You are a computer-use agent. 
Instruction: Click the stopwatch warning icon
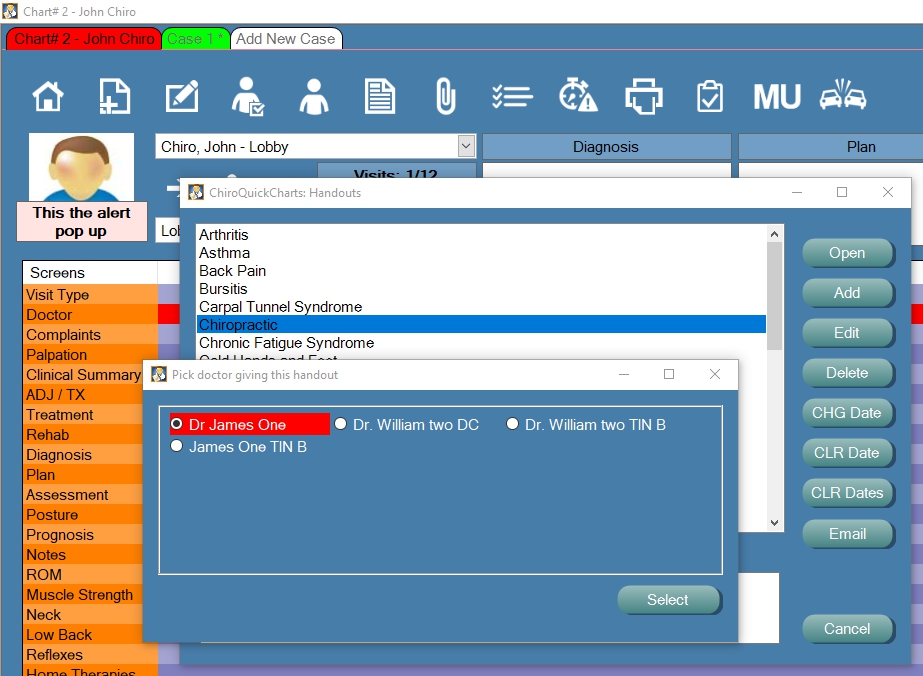pyautogui.click(x=577, y=97)
